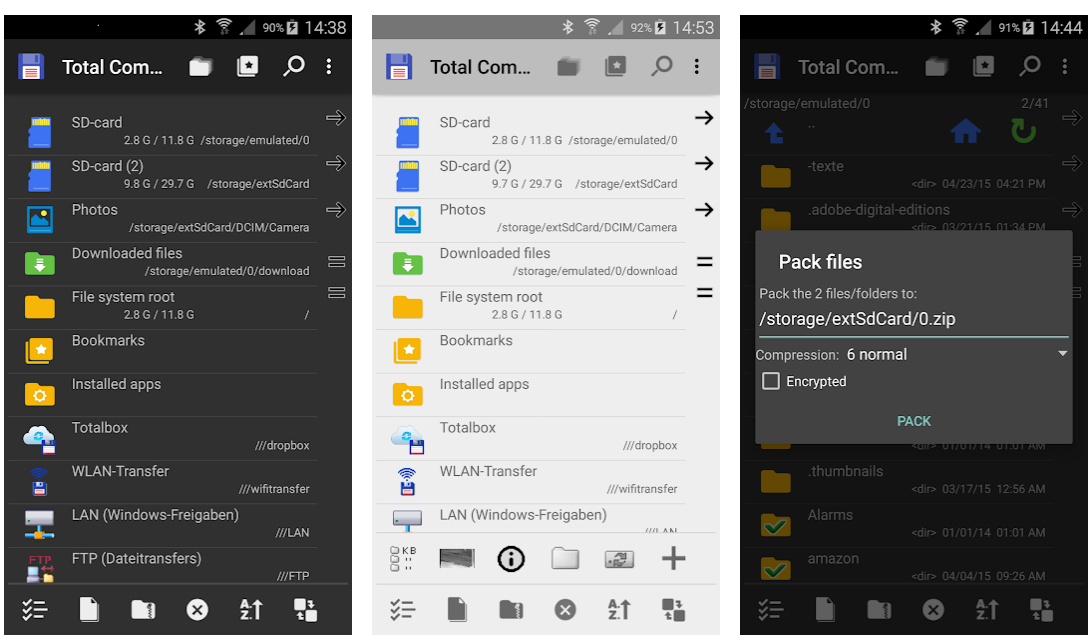Open LAN (Windows-Freigaben) in dark-theme screen

(x=161, y=525)
